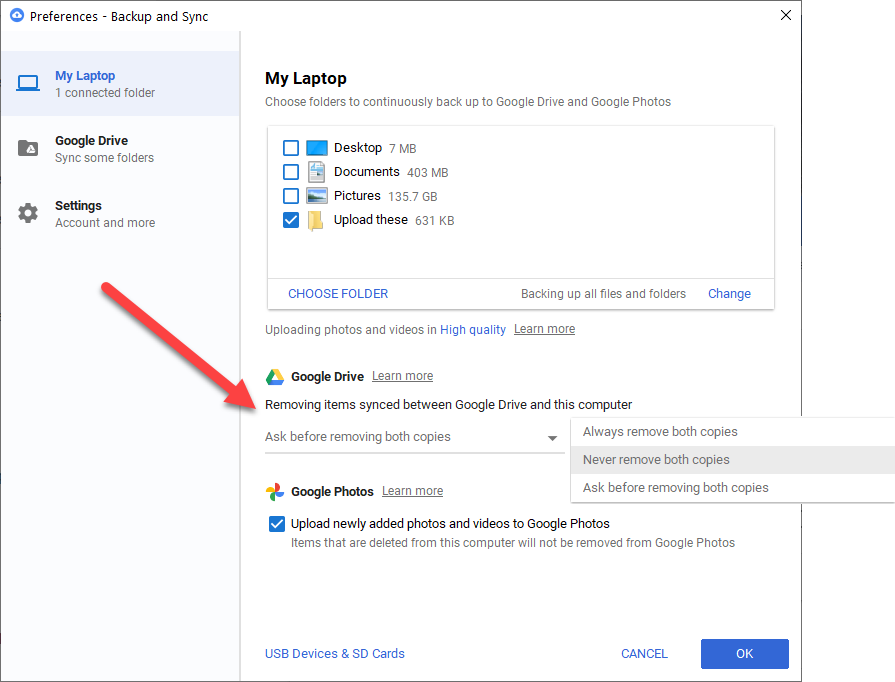
Task: Select Always remove both copies option
Action: click(x=733, y=432)
